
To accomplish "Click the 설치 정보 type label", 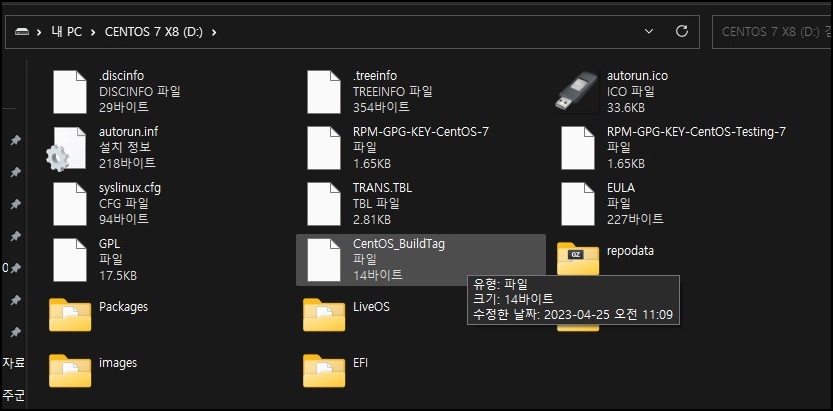I will 124,147.
